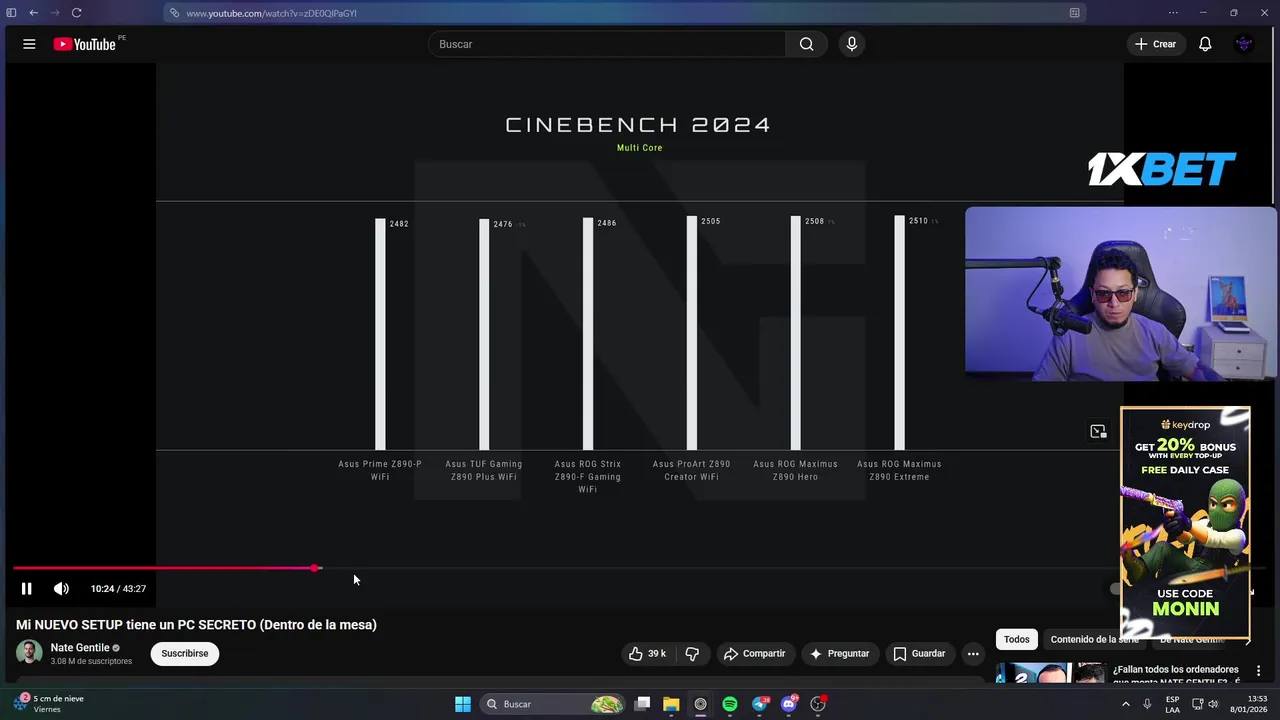Screen dimensions: 1280x720
Task: Save the video with Guardar
Action: [919, 654]
